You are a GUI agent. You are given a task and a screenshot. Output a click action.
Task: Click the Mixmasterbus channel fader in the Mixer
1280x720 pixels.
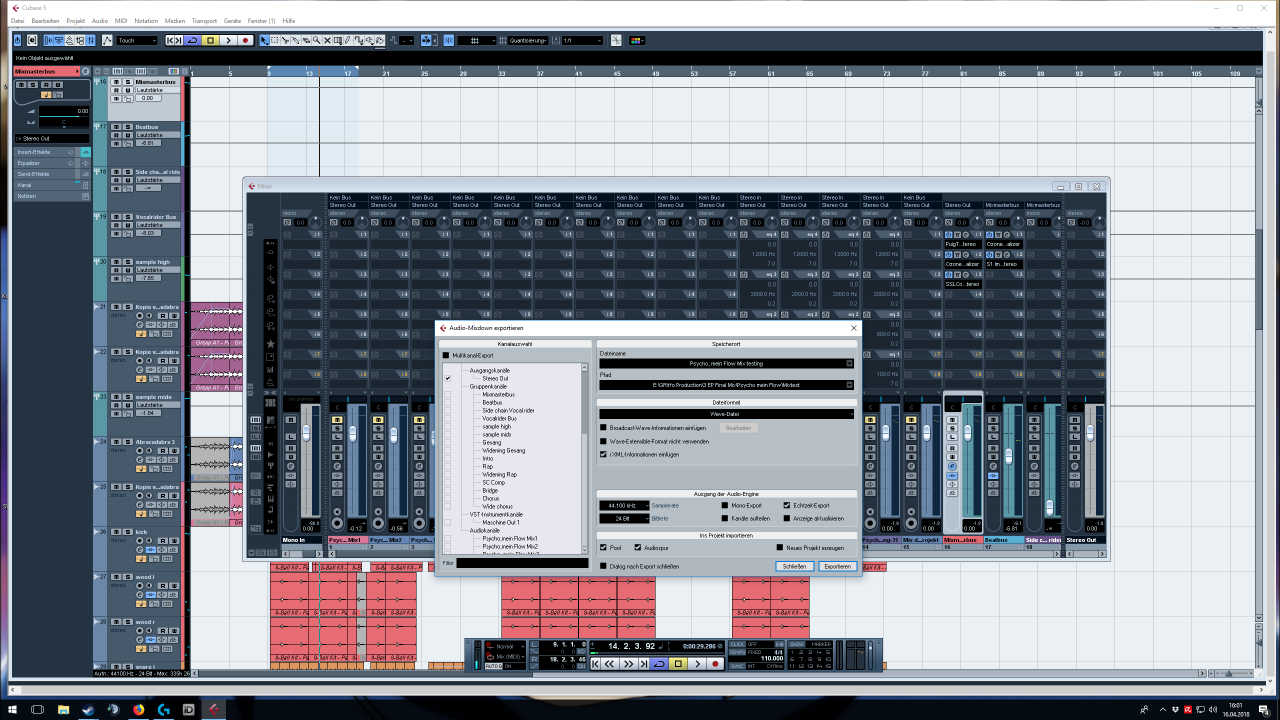tap(968, 433)
